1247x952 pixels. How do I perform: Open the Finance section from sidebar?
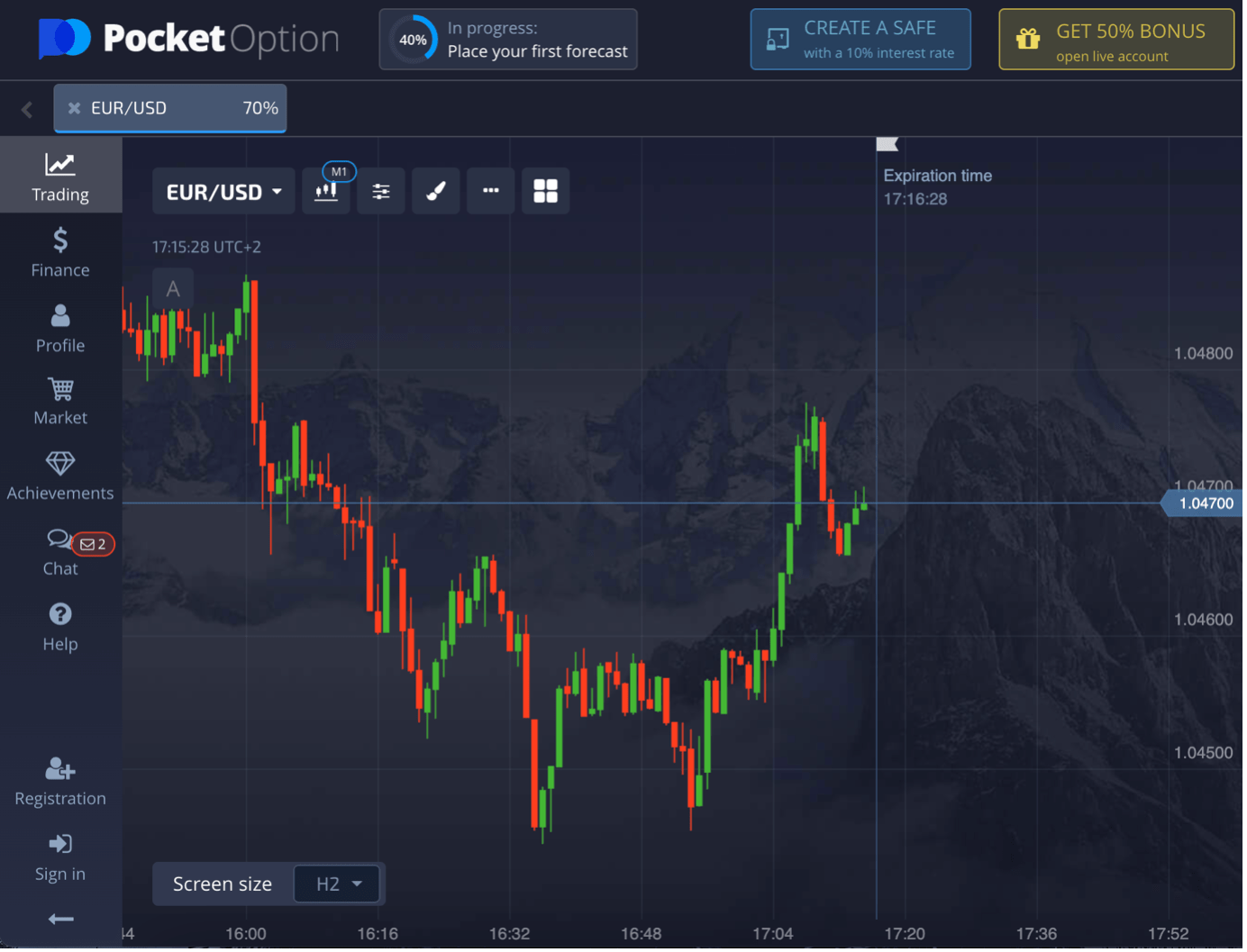click(59, 250)
